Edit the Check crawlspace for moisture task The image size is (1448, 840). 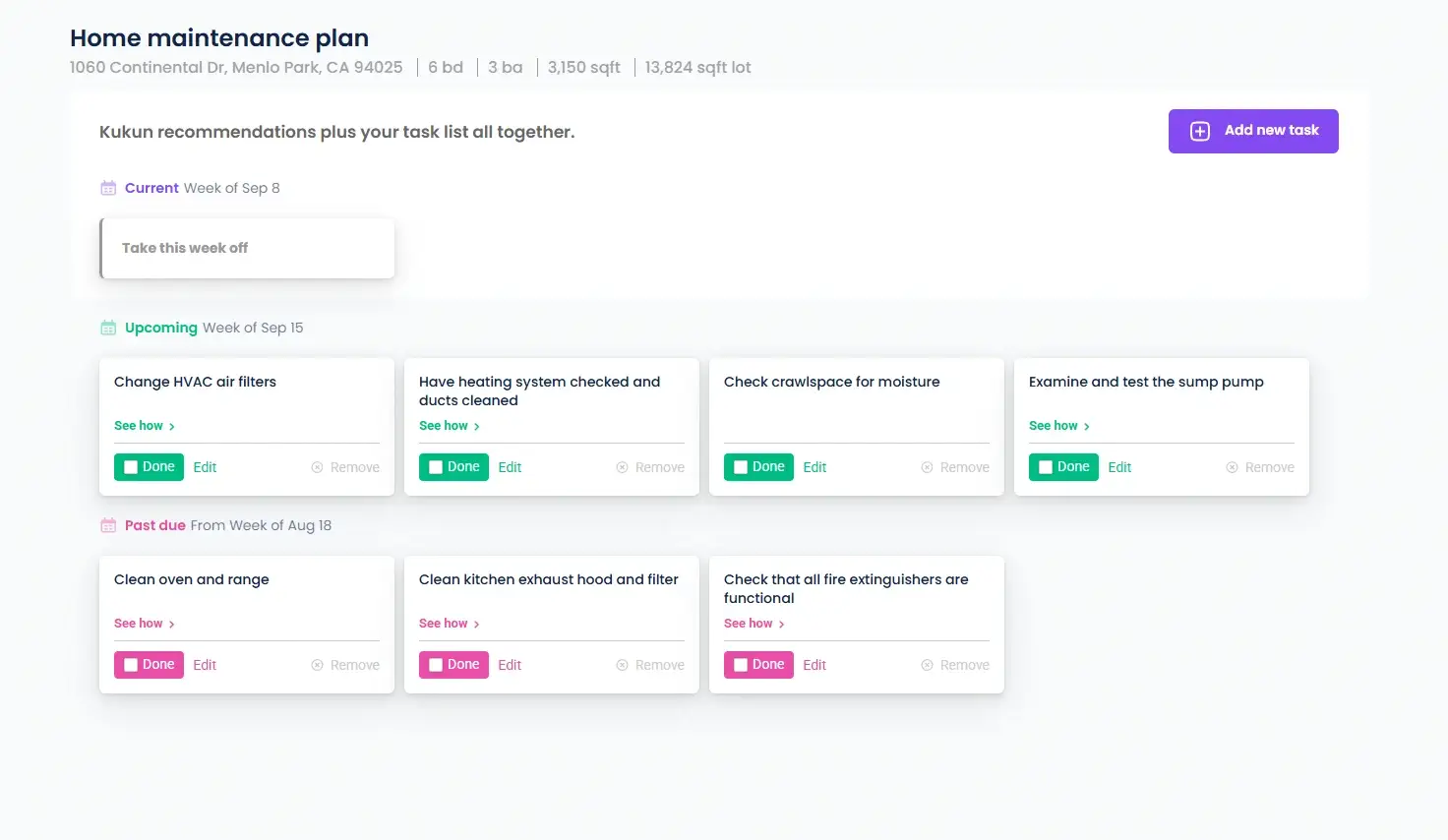(x=814, y=467)
